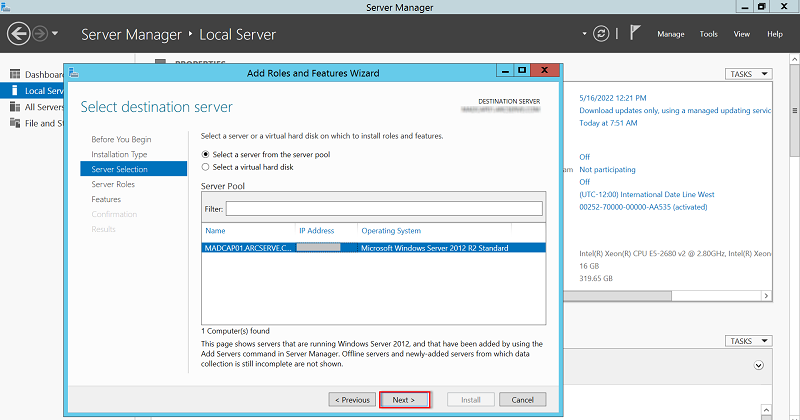Click the Filter text field
The height and width of the screenshot is (420, 800).
(384, 209)
